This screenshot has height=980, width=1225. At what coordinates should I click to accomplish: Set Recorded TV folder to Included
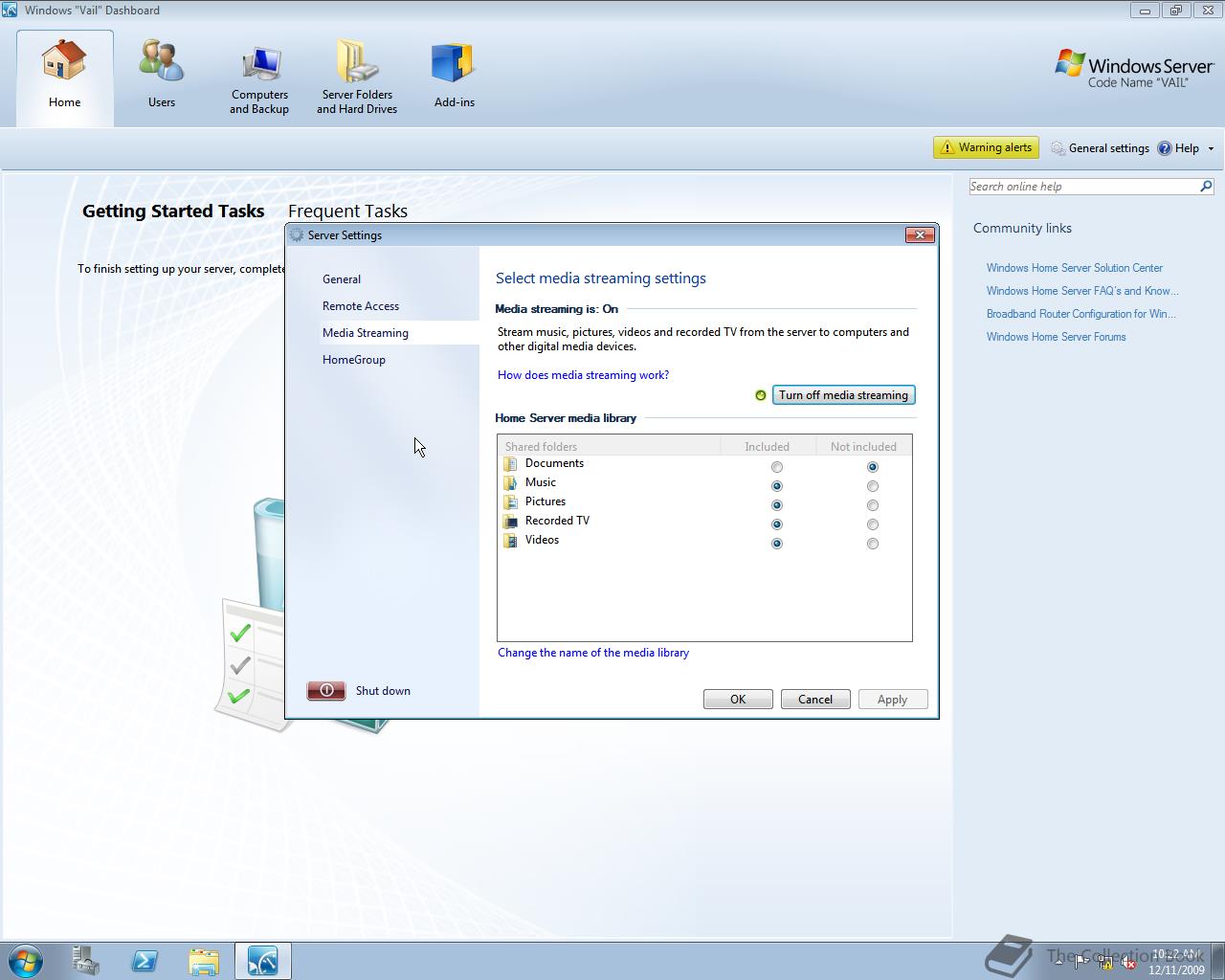[x=777, y=524]
